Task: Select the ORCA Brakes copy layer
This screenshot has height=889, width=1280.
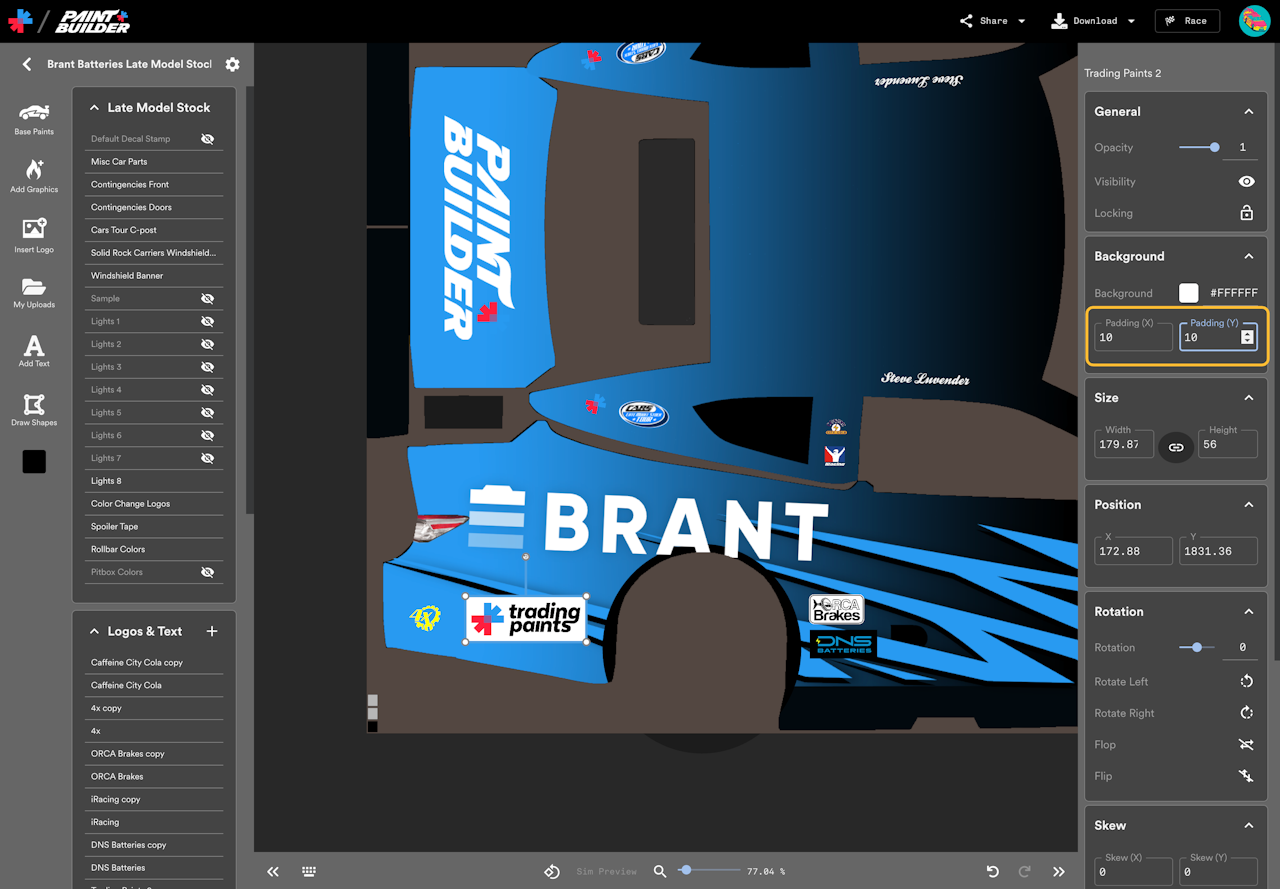Action: tap(128, 754)
